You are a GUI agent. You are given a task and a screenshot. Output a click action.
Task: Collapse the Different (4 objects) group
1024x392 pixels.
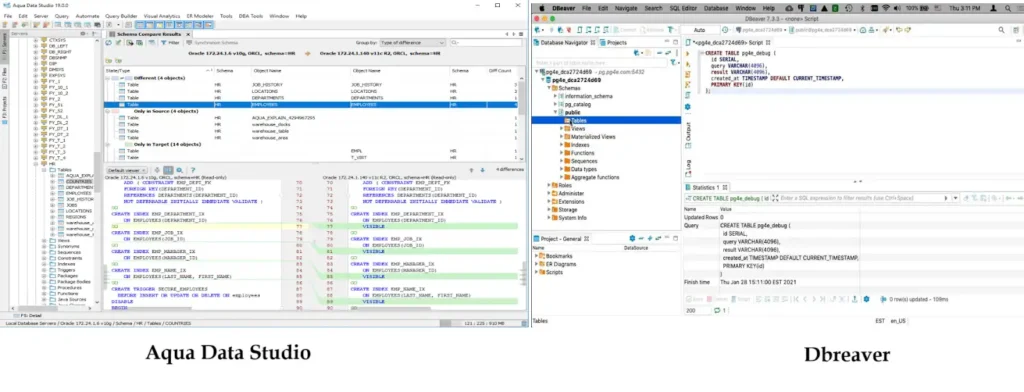pos(108,78)
